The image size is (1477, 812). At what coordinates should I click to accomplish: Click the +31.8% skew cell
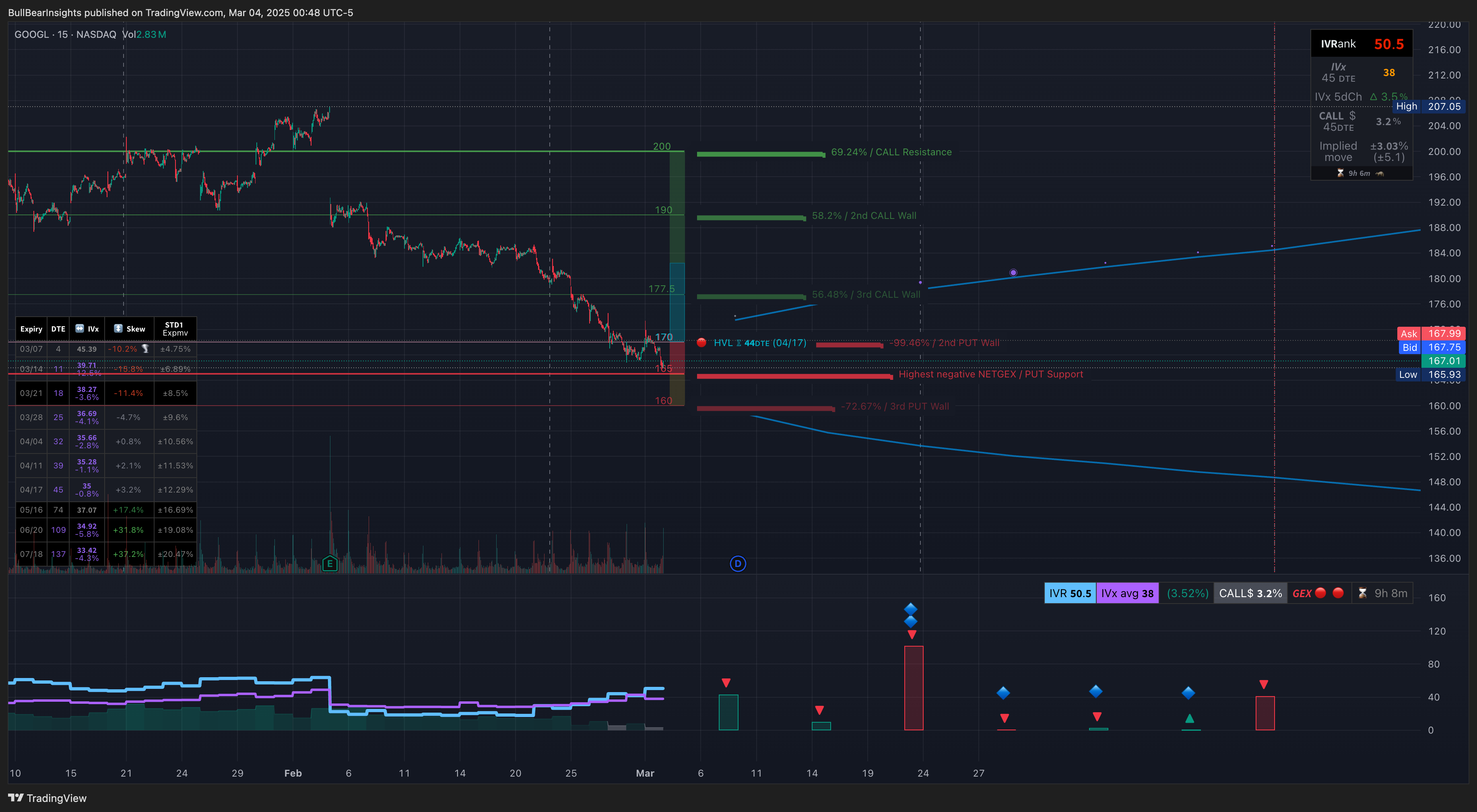click(x=128, y=530)
